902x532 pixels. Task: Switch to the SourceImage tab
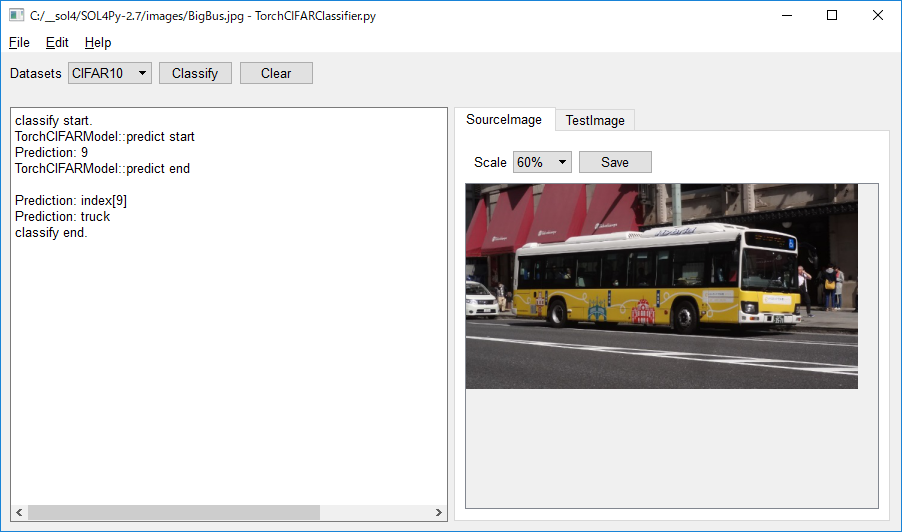(x=504, y=119)
